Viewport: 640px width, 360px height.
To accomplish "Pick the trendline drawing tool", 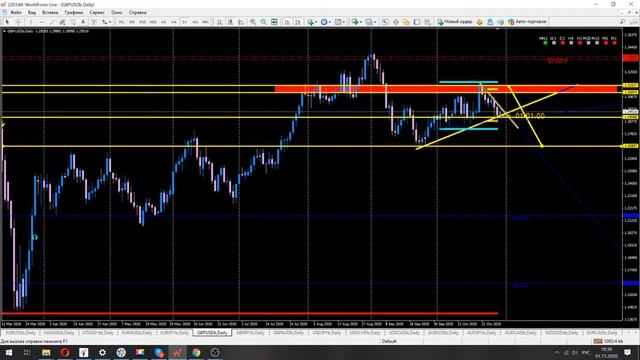I will pyautogui.click(x=52, y=22).
